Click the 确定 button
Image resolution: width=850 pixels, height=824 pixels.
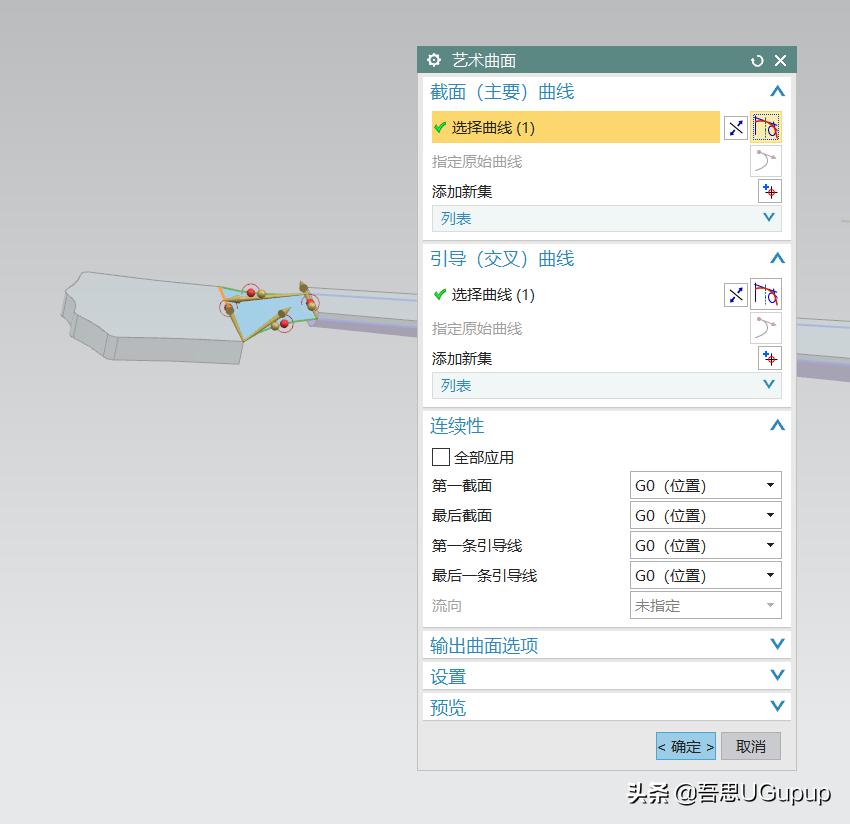coord(685,746)
